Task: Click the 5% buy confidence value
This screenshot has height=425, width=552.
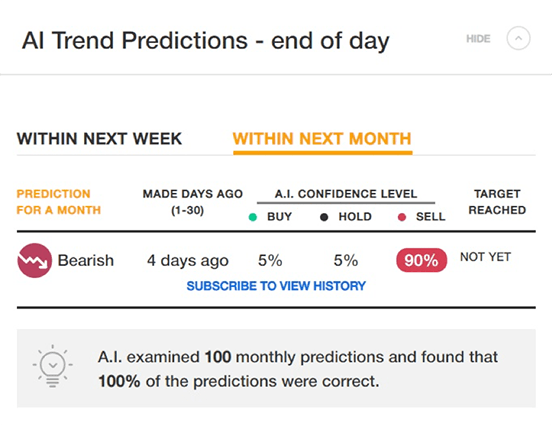Action: pyautogui.click(x=270, y=261)
